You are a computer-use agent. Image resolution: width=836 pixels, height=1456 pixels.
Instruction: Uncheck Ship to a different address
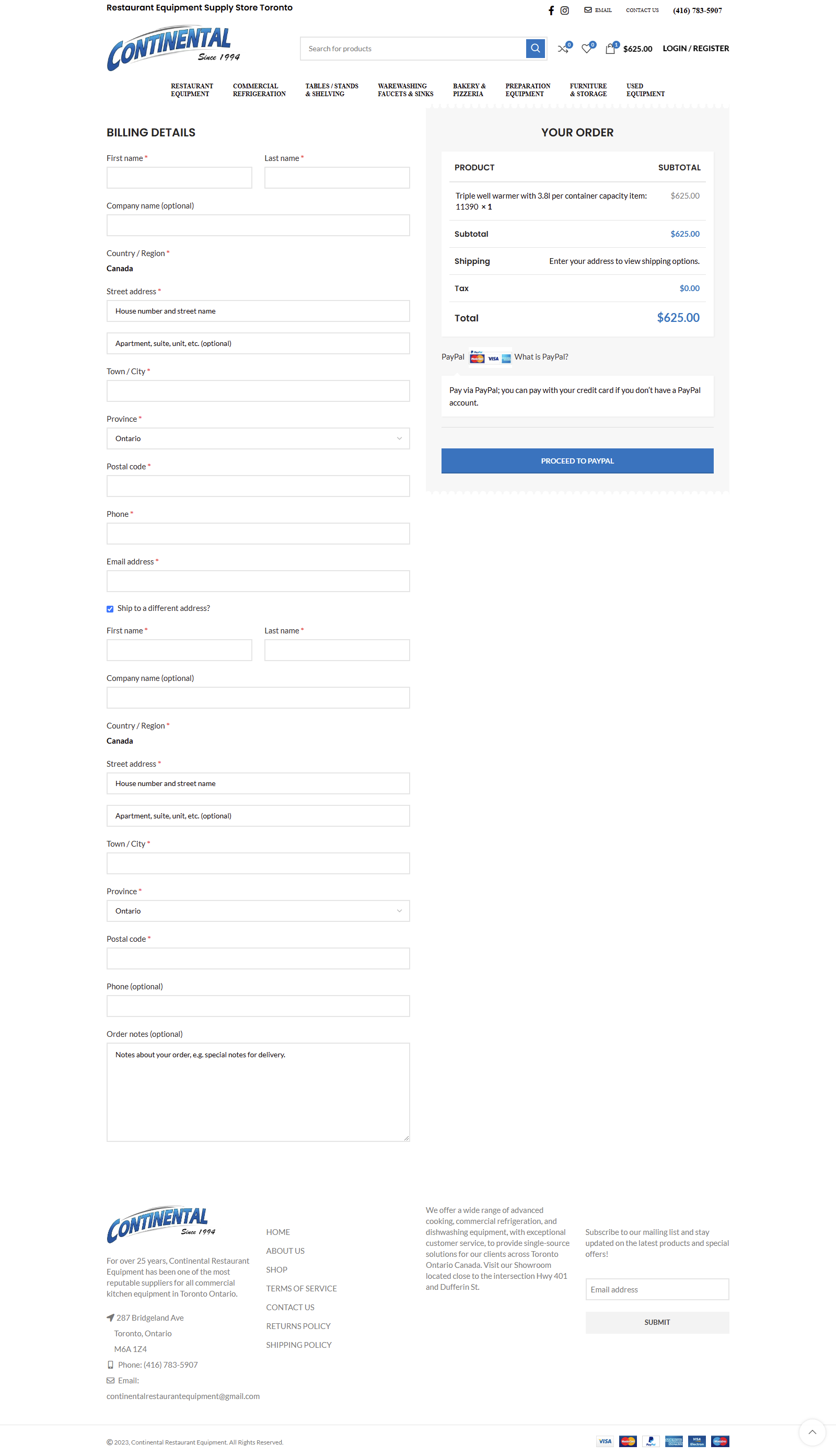(x=110, y=608)
